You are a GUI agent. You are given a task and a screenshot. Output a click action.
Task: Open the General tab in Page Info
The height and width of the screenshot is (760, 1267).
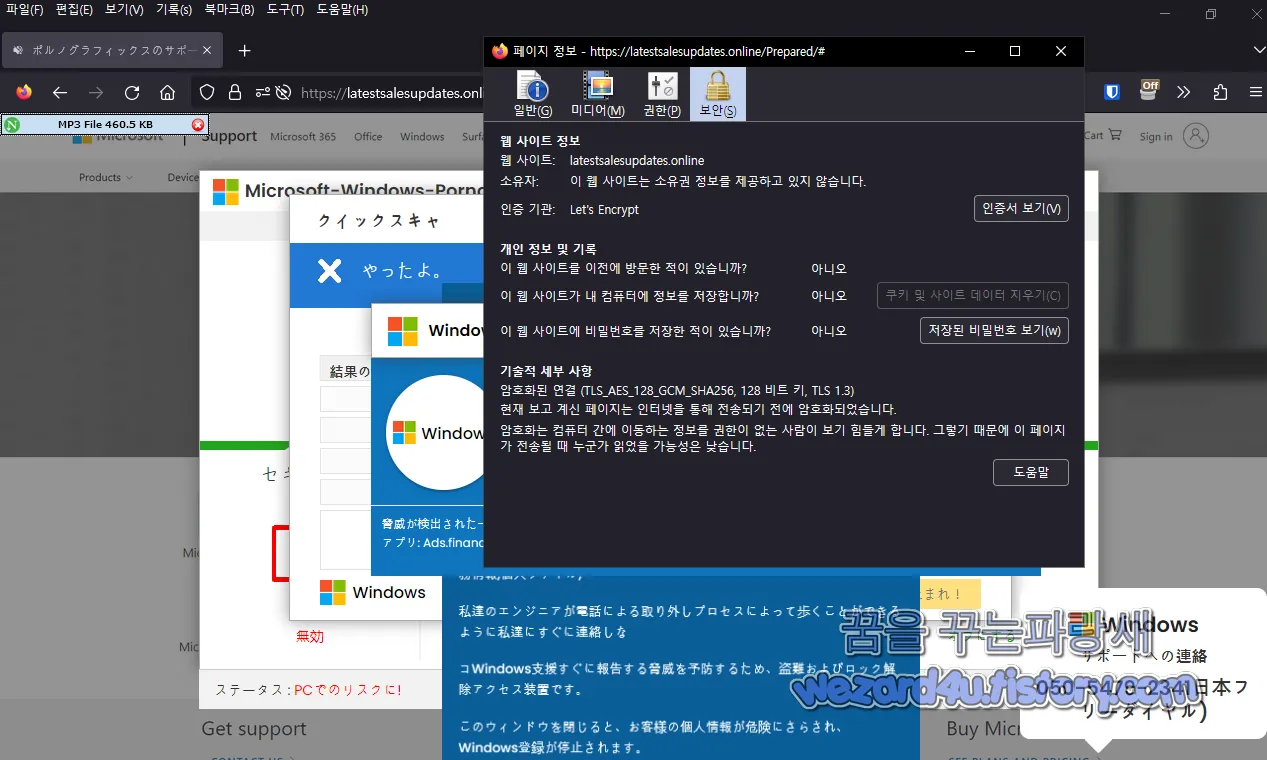pyautogui.click(x=533, y=95)
